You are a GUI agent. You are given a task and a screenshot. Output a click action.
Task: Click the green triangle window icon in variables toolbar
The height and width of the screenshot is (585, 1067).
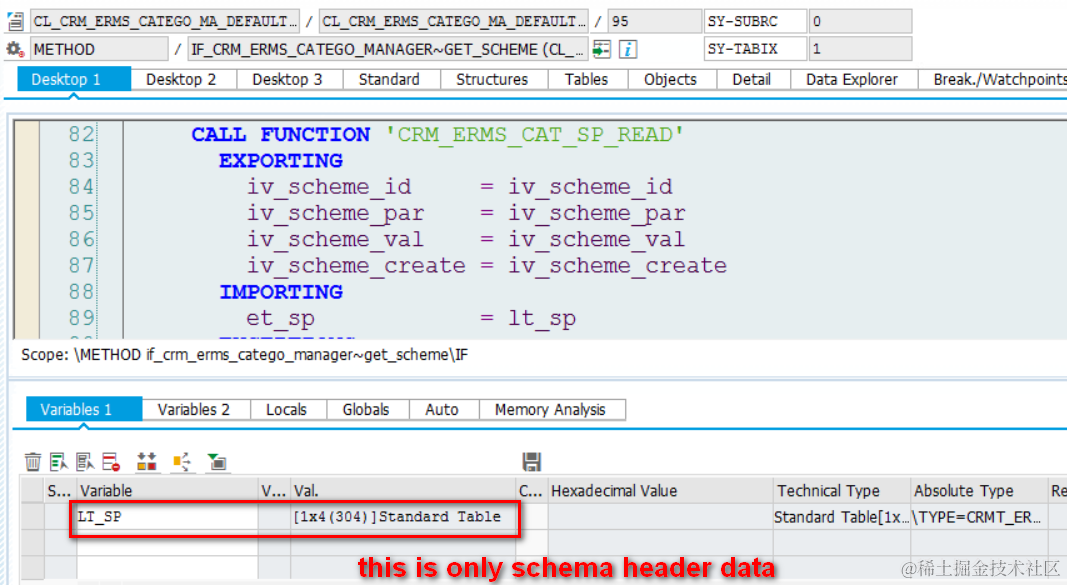tap(217, 462)
